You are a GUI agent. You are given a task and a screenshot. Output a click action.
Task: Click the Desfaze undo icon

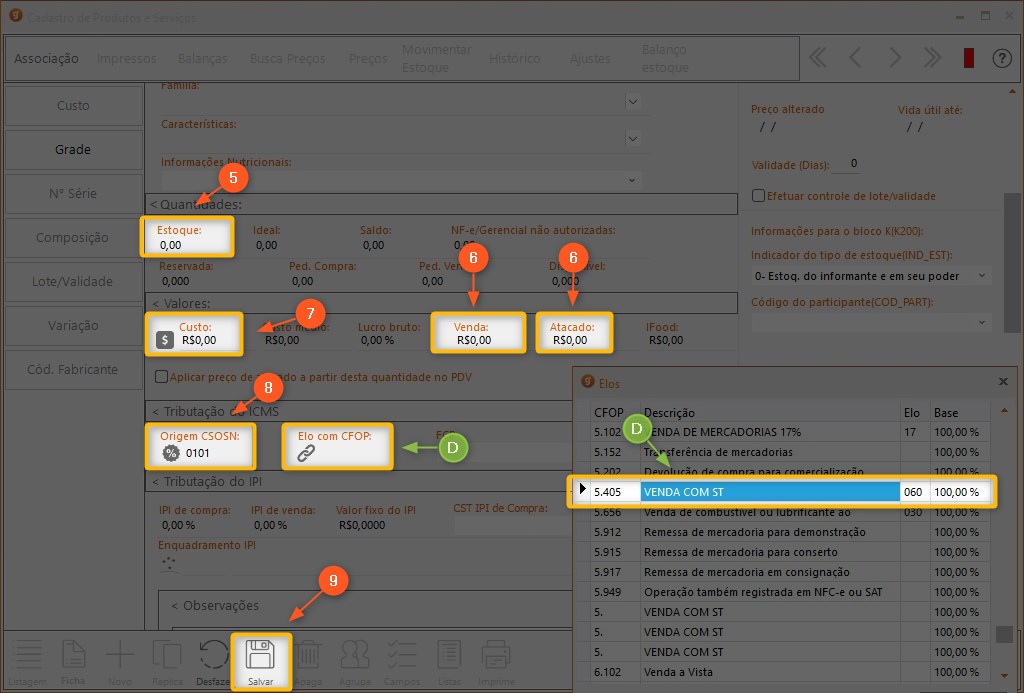point(214,655)
